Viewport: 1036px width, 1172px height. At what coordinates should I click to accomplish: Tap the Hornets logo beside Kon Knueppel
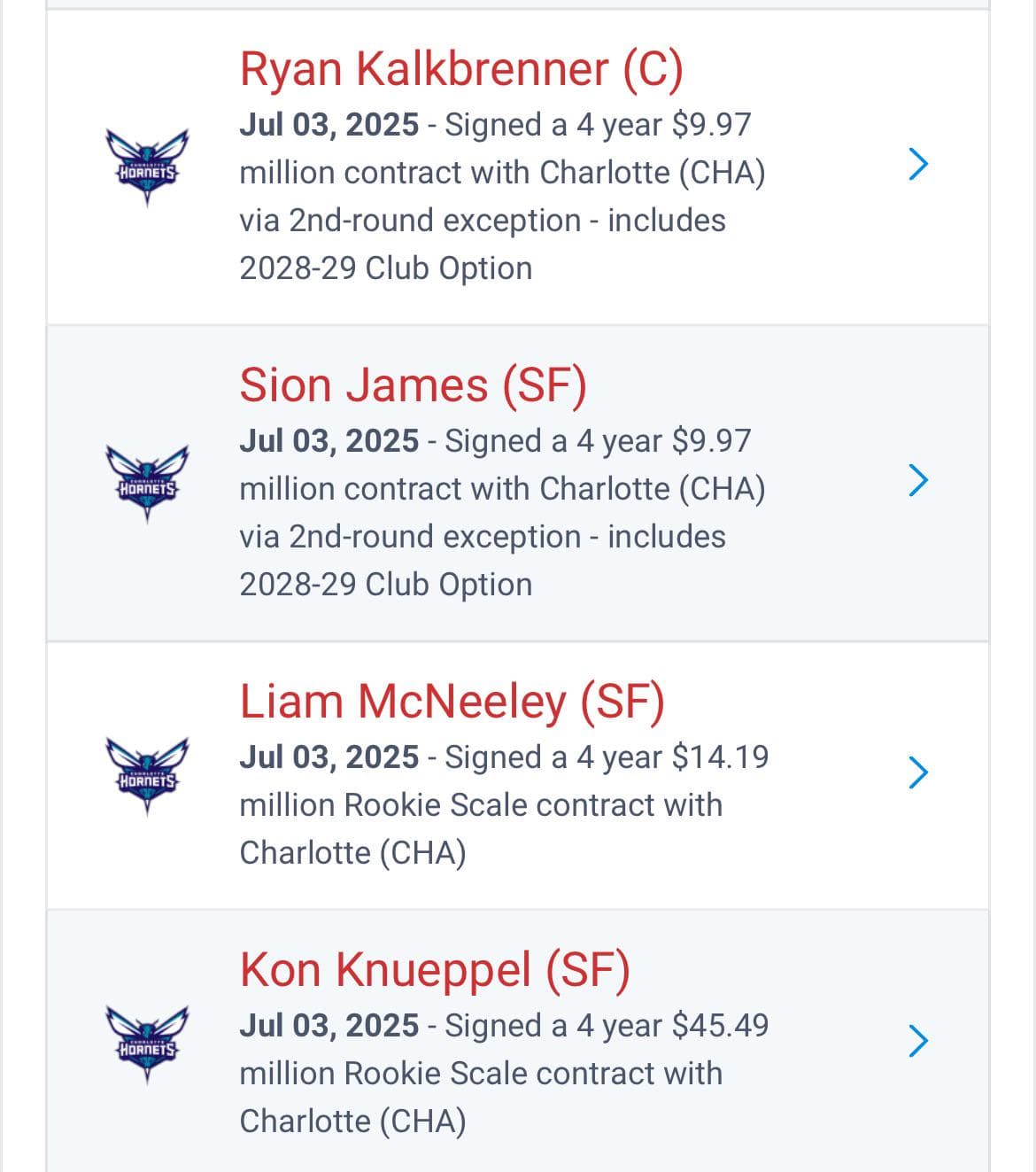coord(147,1044)
